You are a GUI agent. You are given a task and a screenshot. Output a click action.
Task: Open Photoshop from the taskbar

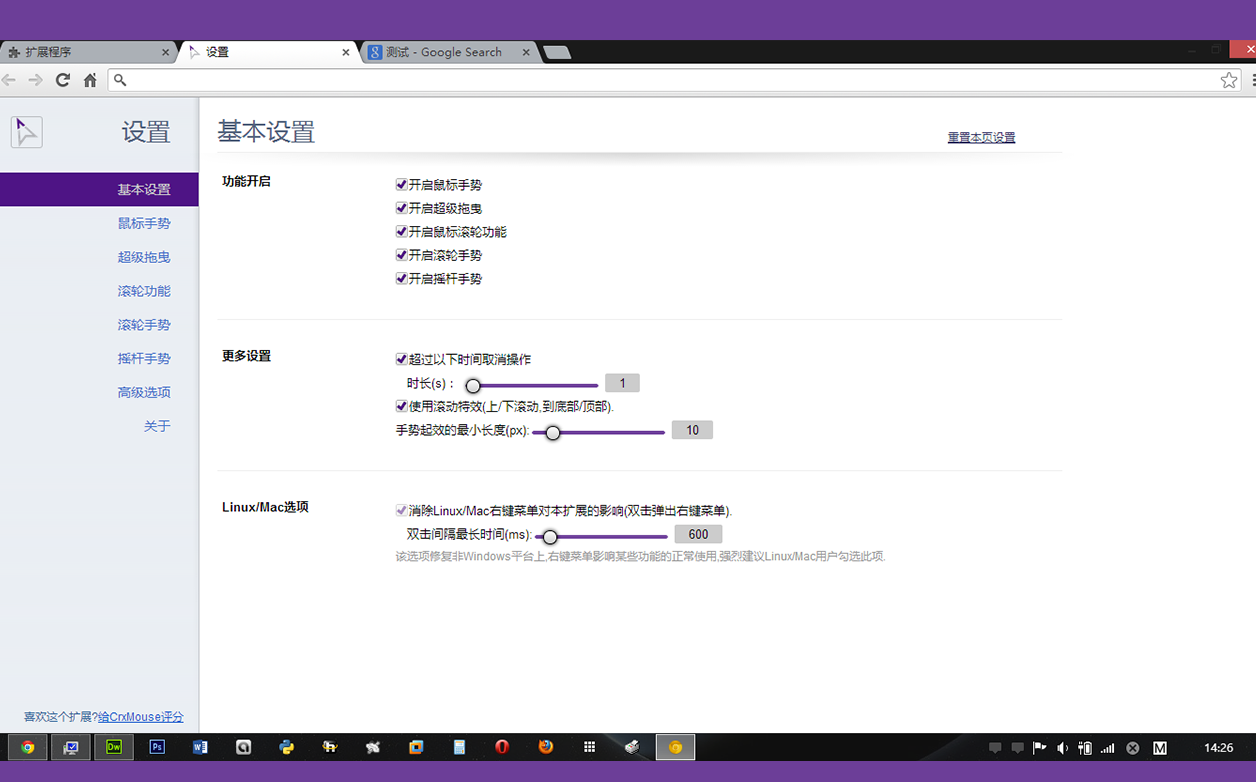pyautogui.click(x=157, y=747)
